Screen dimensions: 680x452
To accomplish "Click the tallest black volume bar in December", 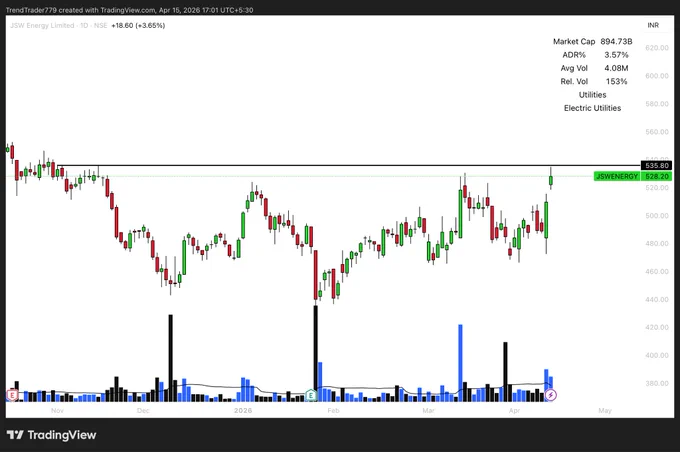I will tap(170, 358).
